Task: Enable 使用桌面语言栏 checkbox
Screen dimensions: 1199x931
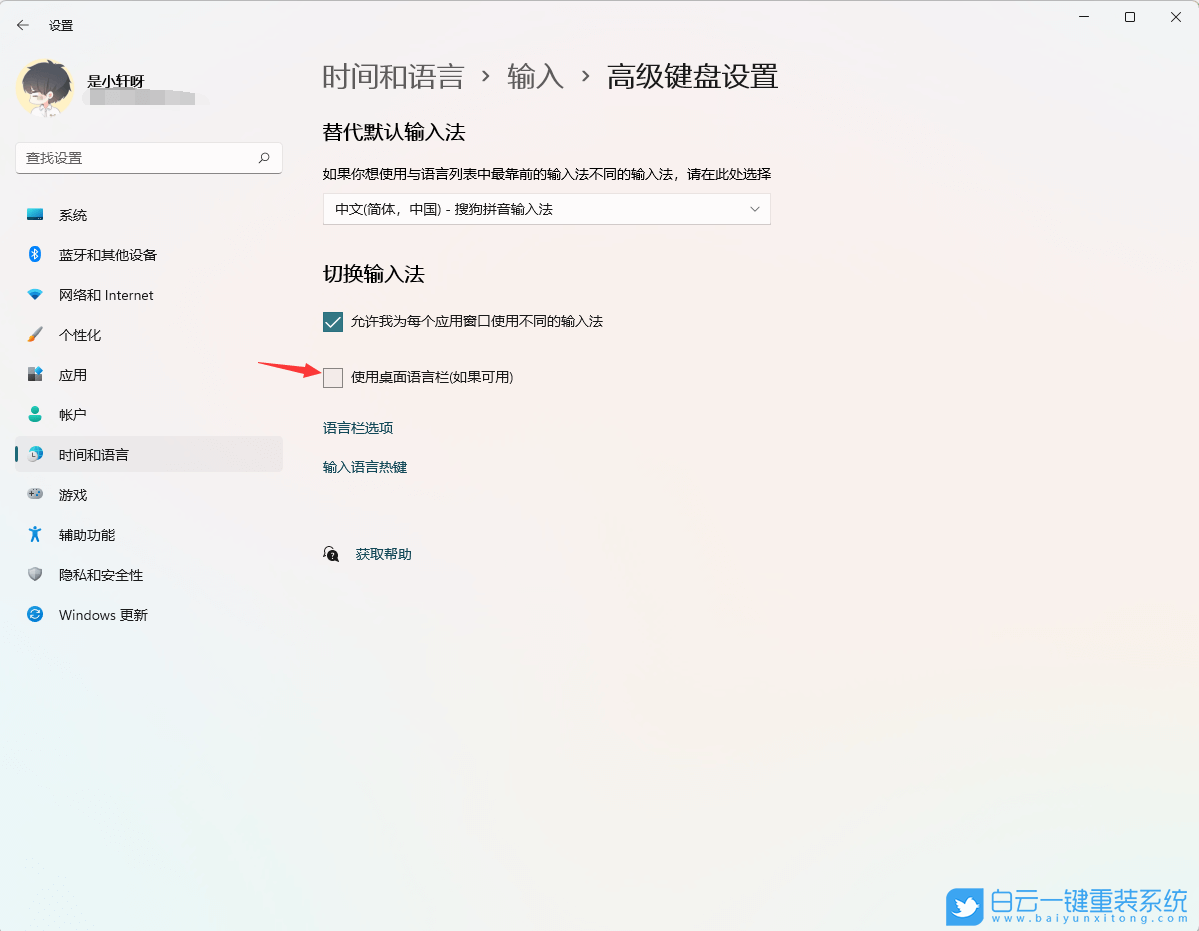Action: coord(333,377)
